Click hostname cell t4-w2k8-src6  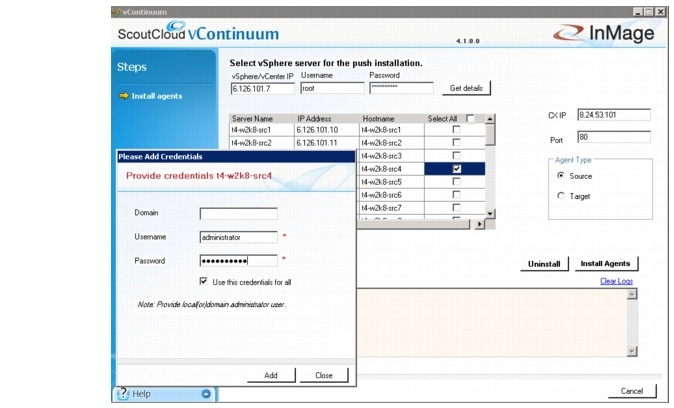click(392, 195)
